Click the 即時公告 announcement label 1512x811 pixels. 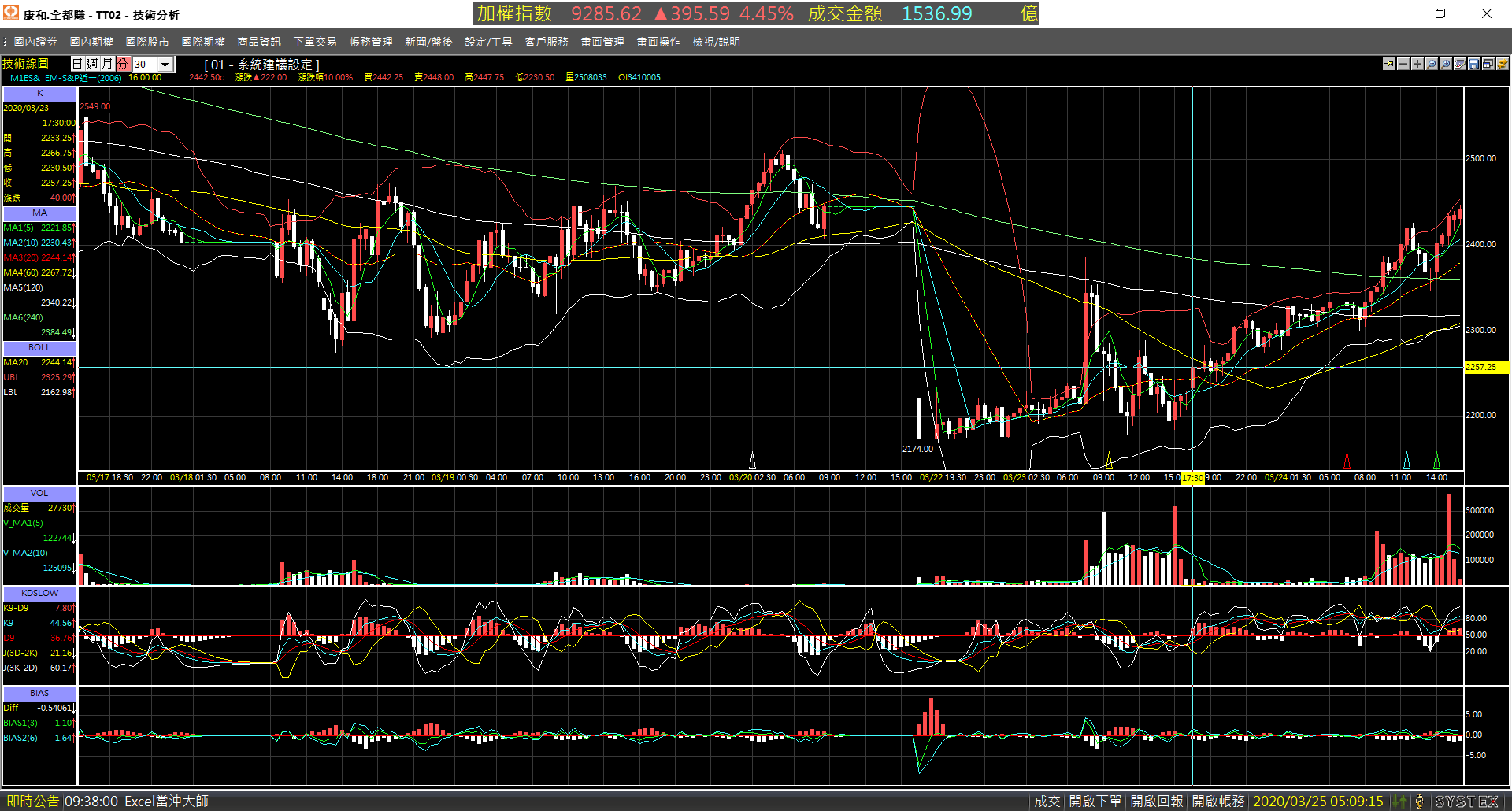tap(33, 802)
